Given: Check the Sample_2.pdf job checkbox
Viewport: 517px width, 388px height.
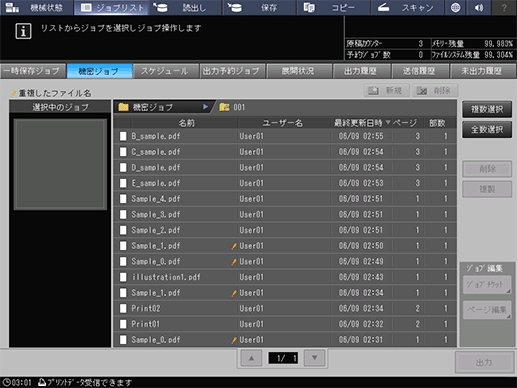Looking at the screenshot, I should [123, 230].
